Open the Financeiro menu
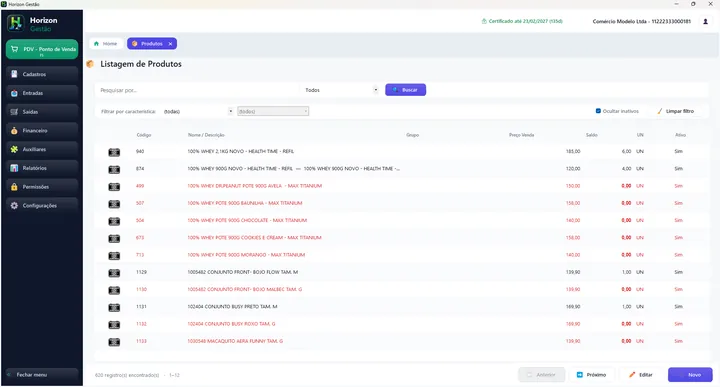 [x=42, y=130]
